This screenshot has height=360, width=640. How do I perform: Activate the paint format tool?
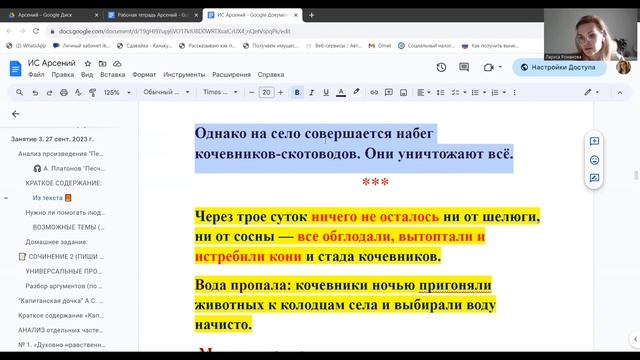pos(93,93)
